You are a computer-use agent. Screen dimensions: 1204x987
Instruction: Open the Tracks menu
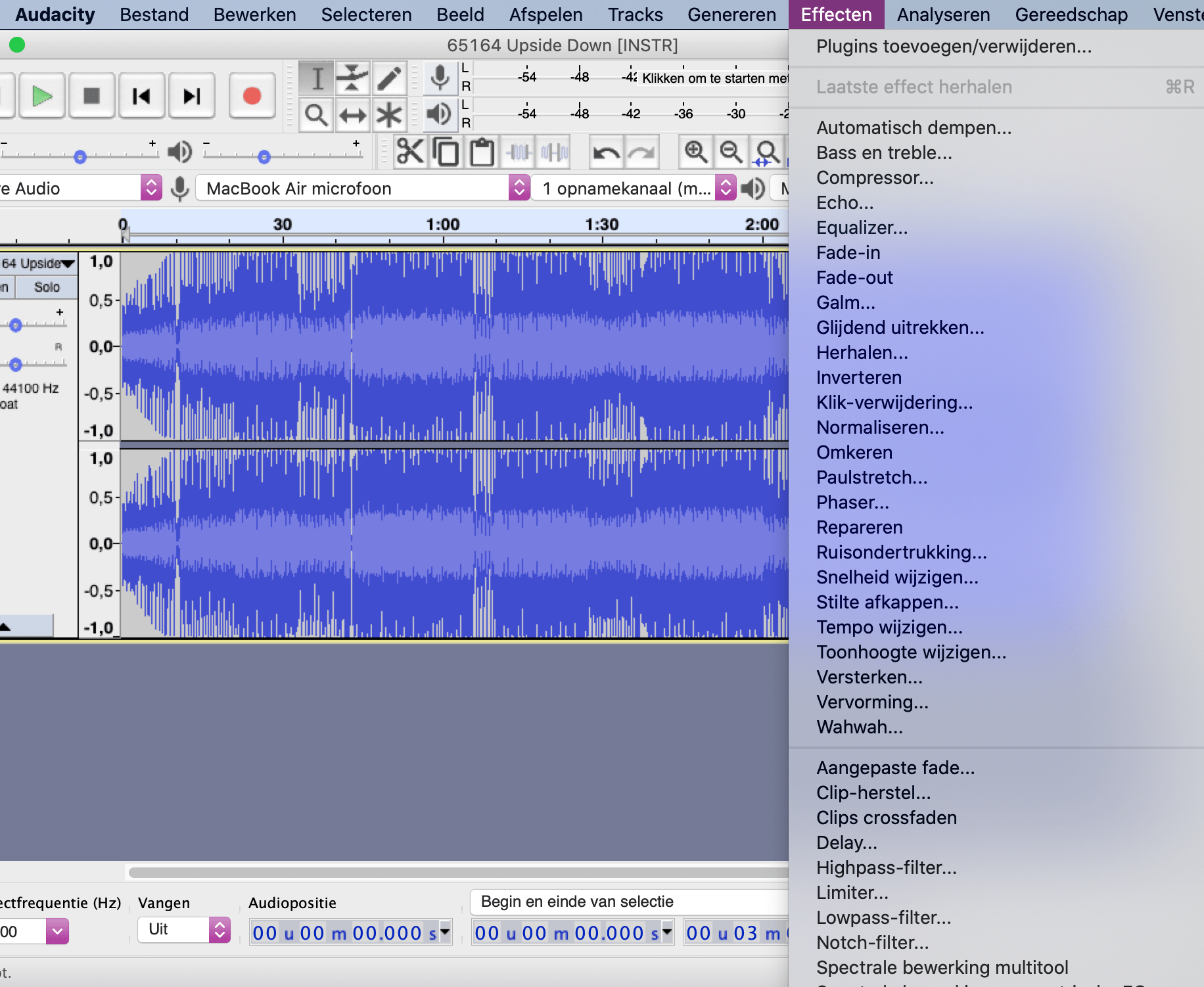point(635,14)
